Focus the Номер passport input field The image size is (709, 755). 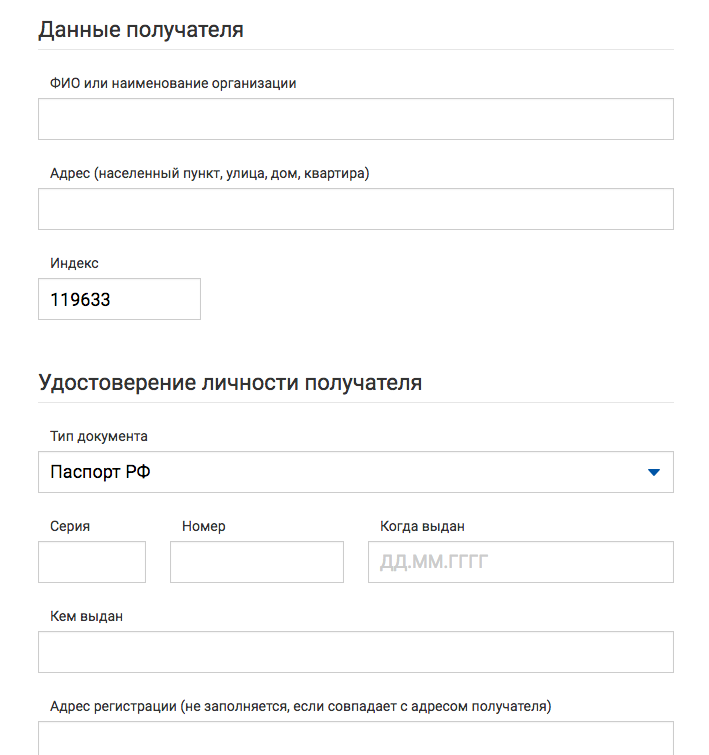tap(257, 562)
